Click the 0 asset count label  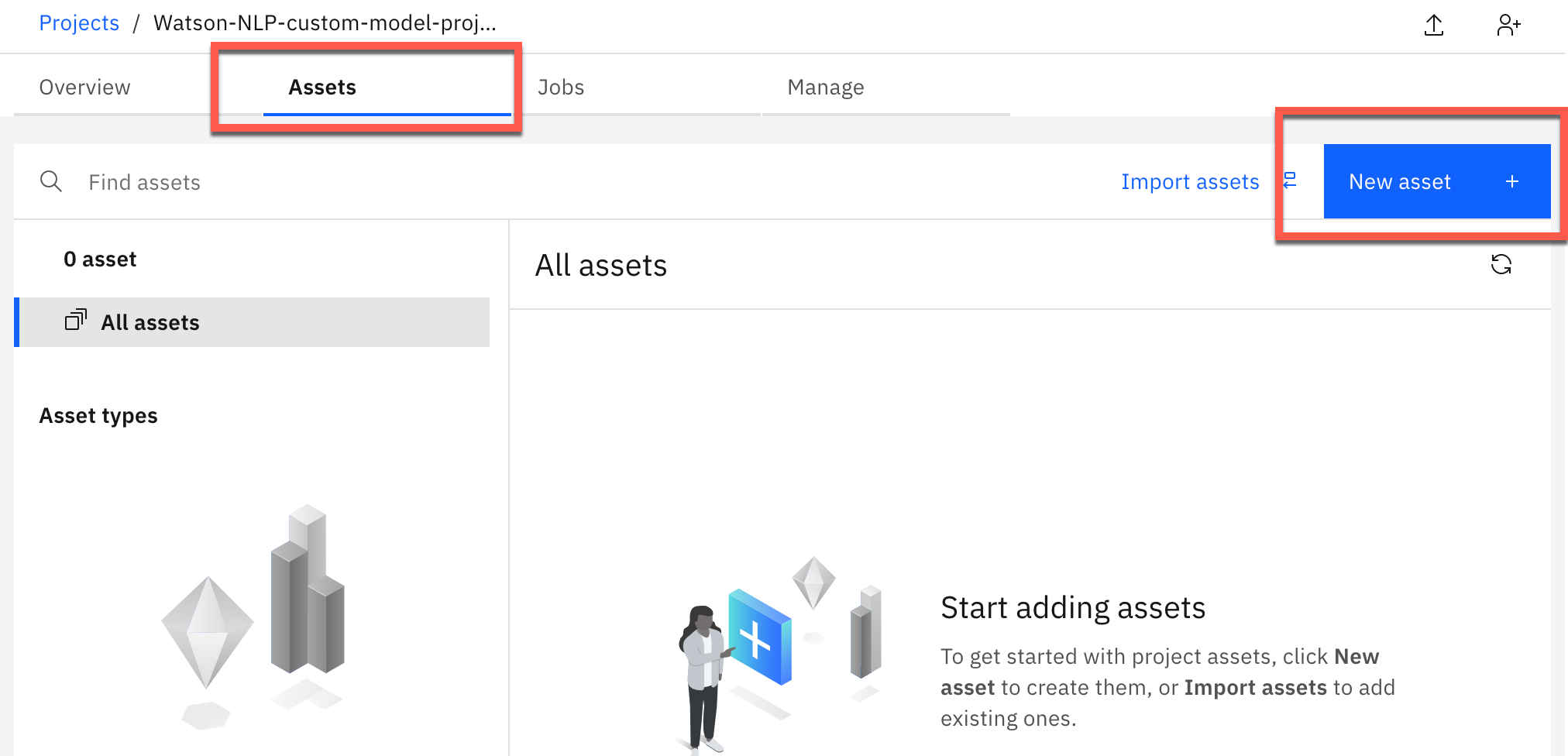point(100,258)
